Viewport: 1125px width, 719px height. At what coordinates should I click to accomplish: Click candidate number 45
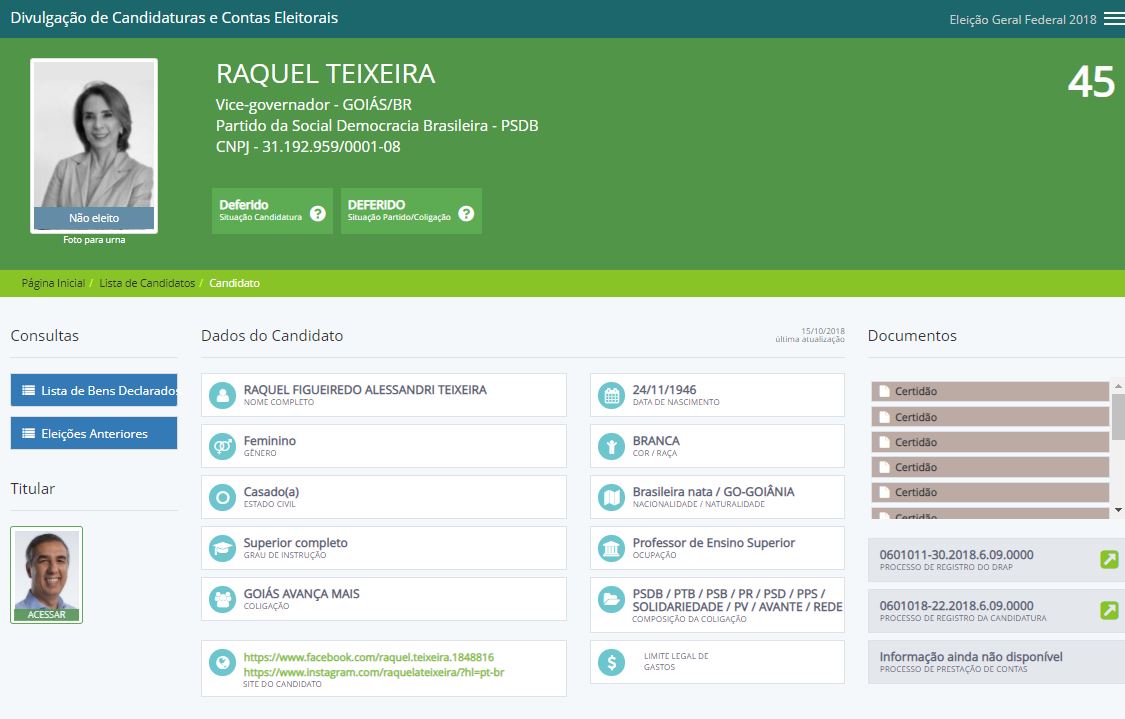pos(1091,82)
